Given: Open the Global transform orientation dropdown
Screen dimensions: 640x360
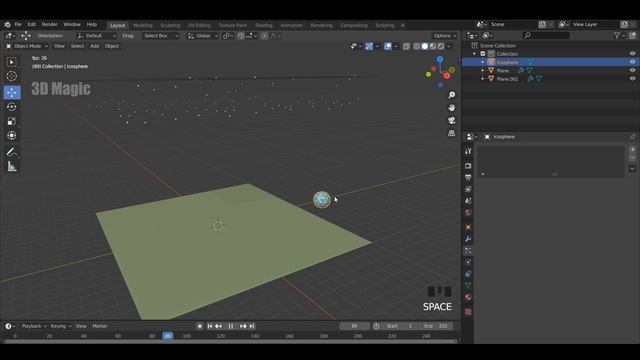Looking at the screenshot, I should click(203, 36).
